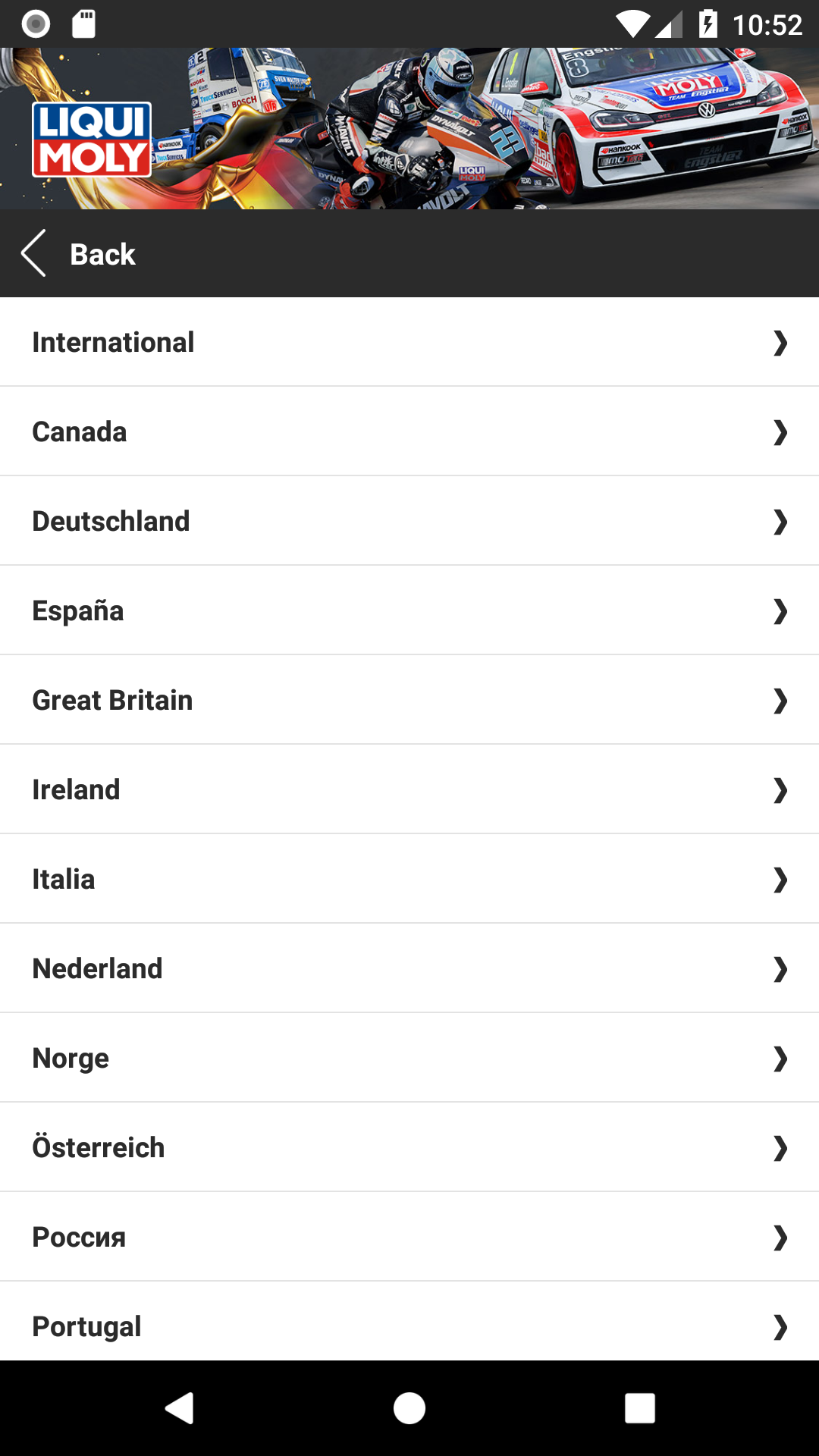Image resolution: width=819 pixels, height=1456 pixels.
Task: Tap the back arrow icon
Action: click(x=34, y=253)
